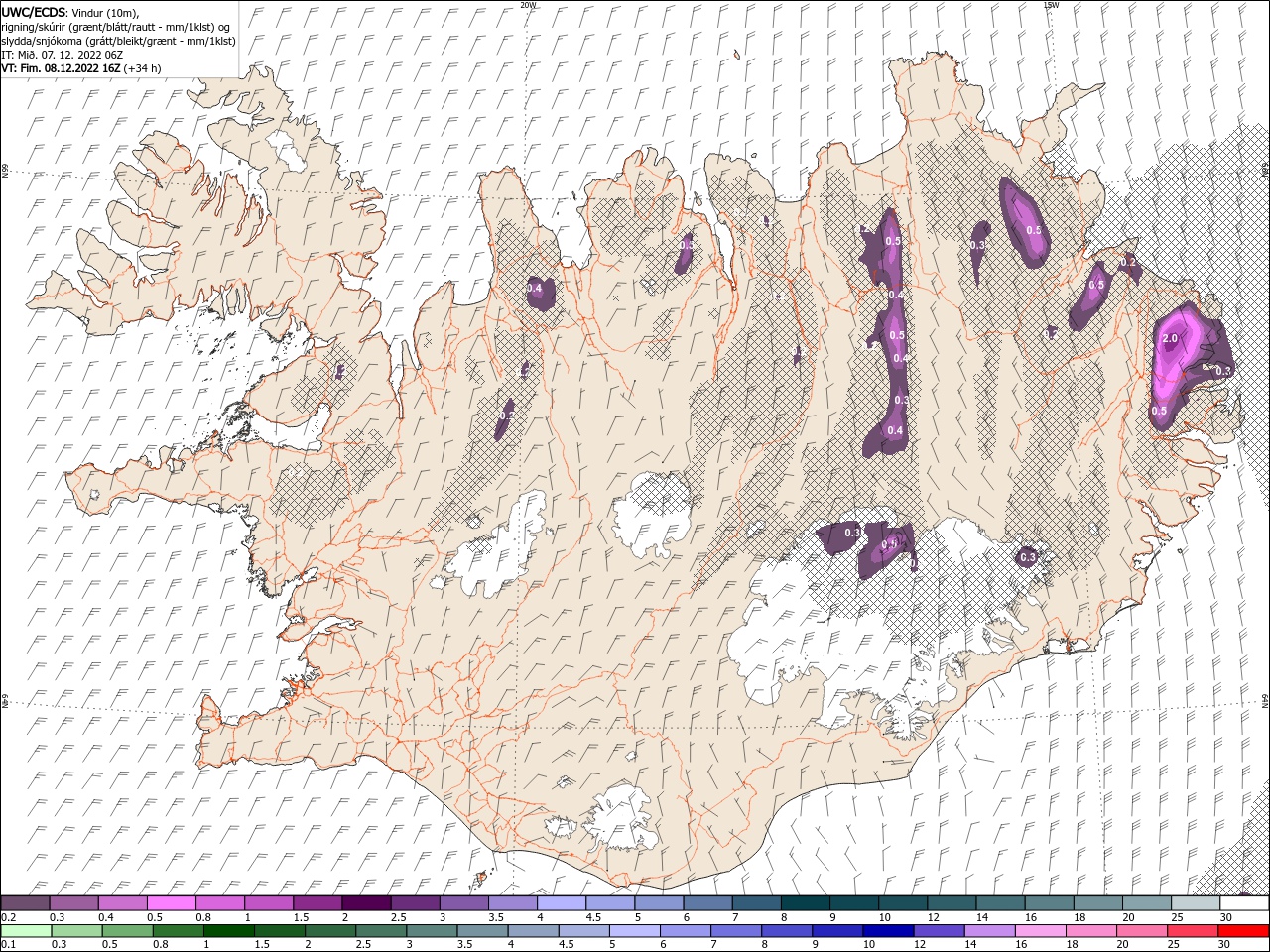The image size is (1270, 952).
Task: Click the lower legend swatch labeled 2.5
Action: pos(381,931)
